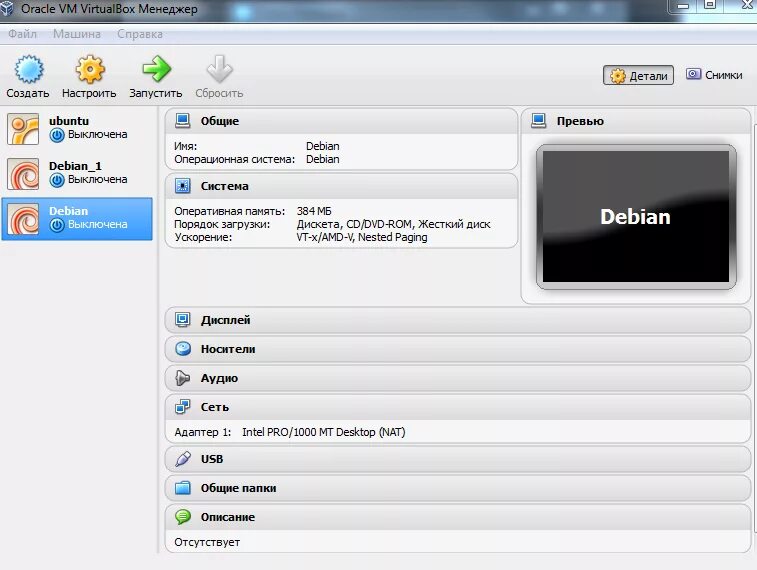
Task: Open the Носители section header
Action: coord(228,349)
